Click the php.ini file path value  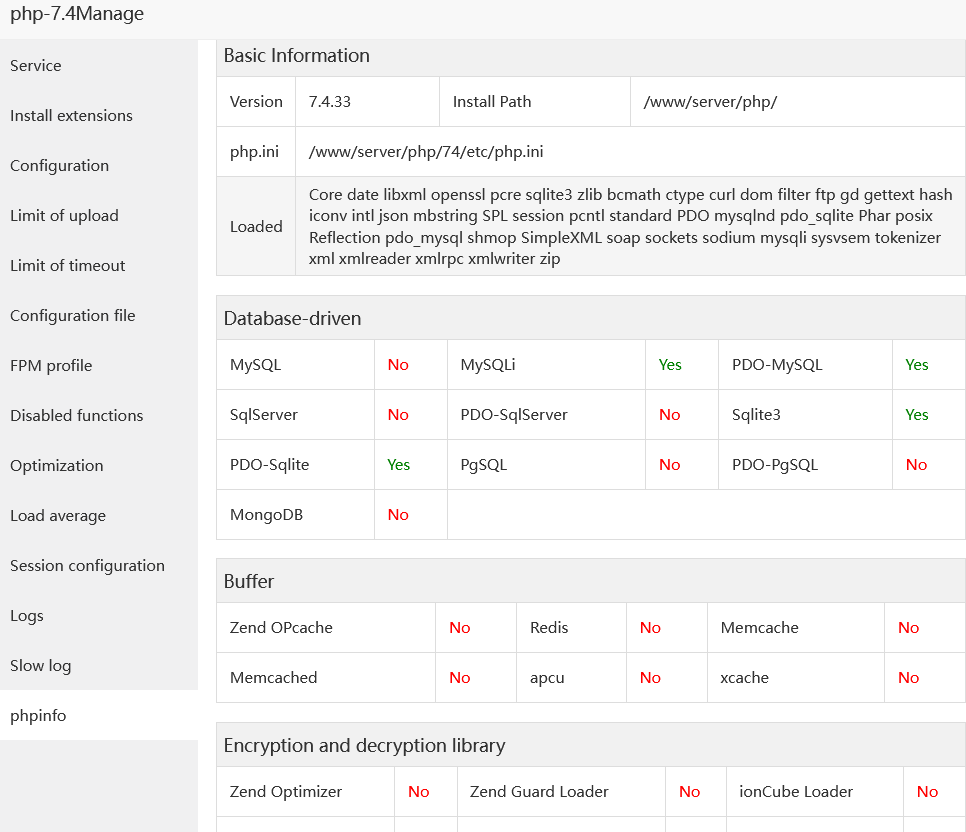(426, 152)
